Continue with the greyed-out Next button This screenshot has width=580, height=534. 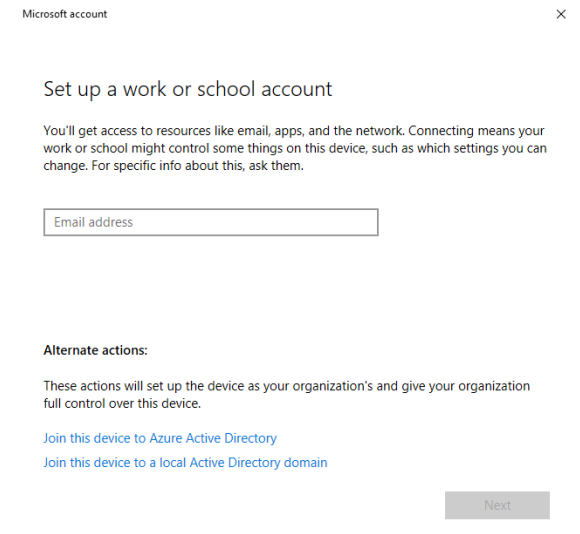[497, 505]
